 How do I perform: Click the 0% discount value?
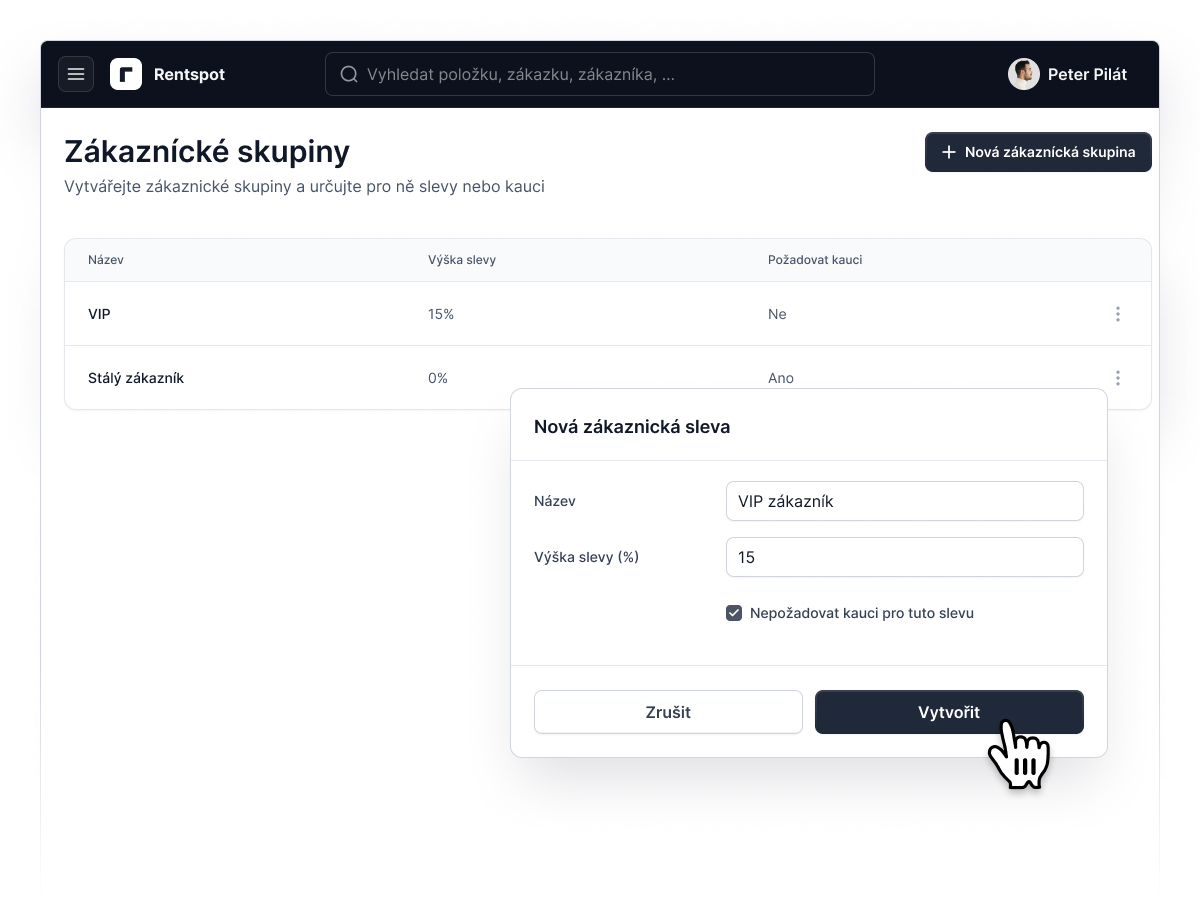tap(438, 378)
